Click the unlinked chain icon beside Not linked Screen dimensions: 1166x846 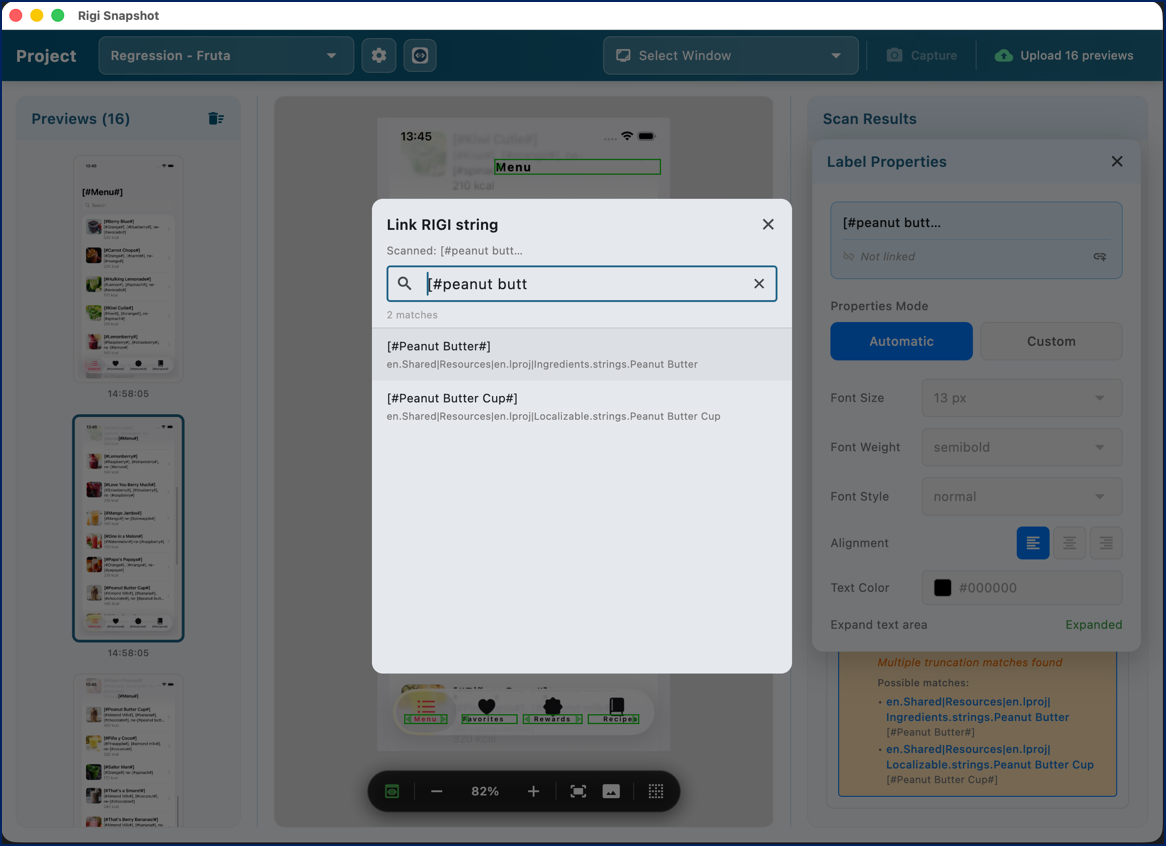[x=848, y=256]
